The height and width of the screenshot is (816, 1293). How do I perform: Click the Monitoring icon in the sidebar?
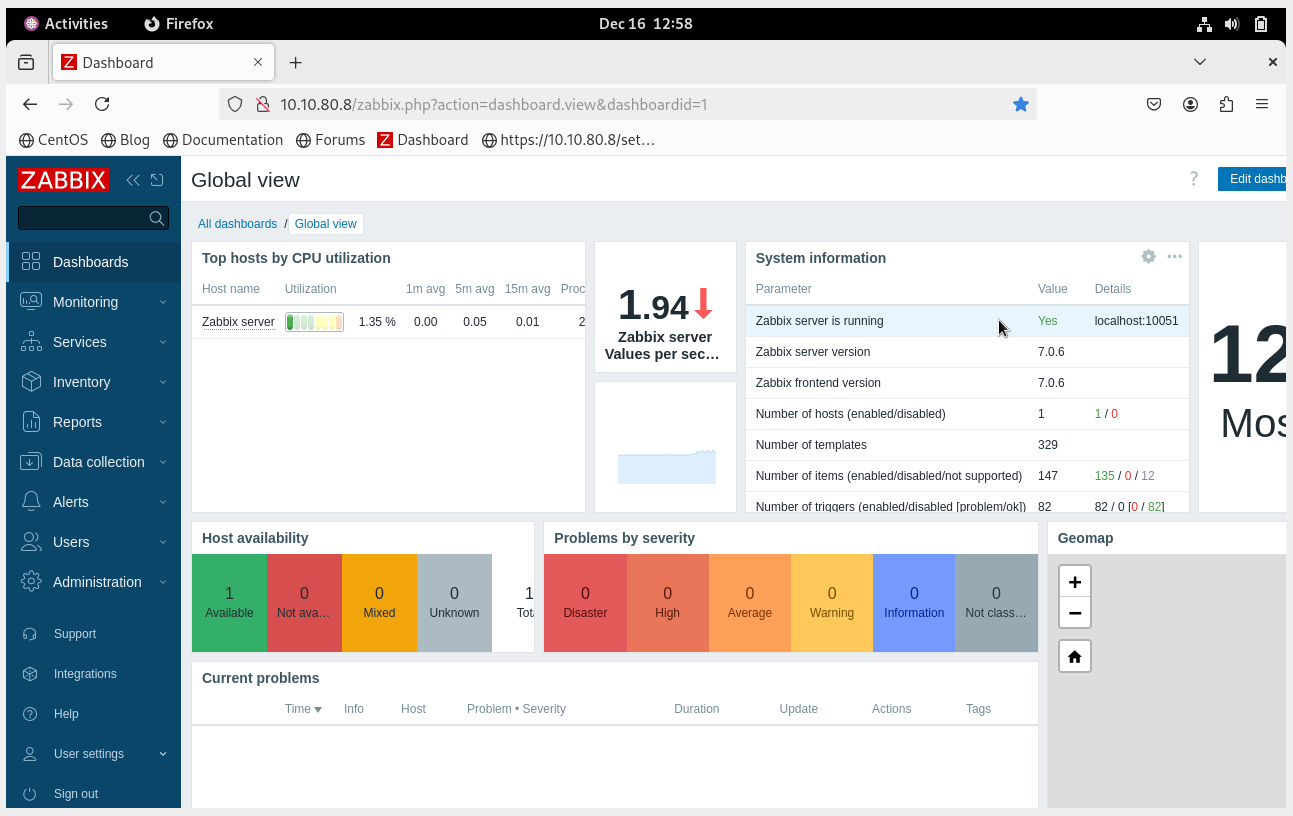31,301
